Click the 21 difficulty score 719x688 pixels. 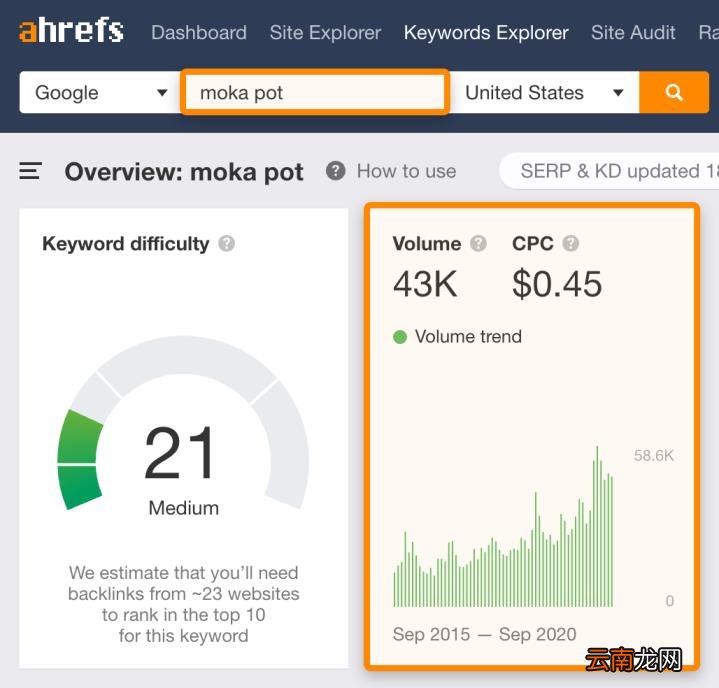tap(179, 452)
